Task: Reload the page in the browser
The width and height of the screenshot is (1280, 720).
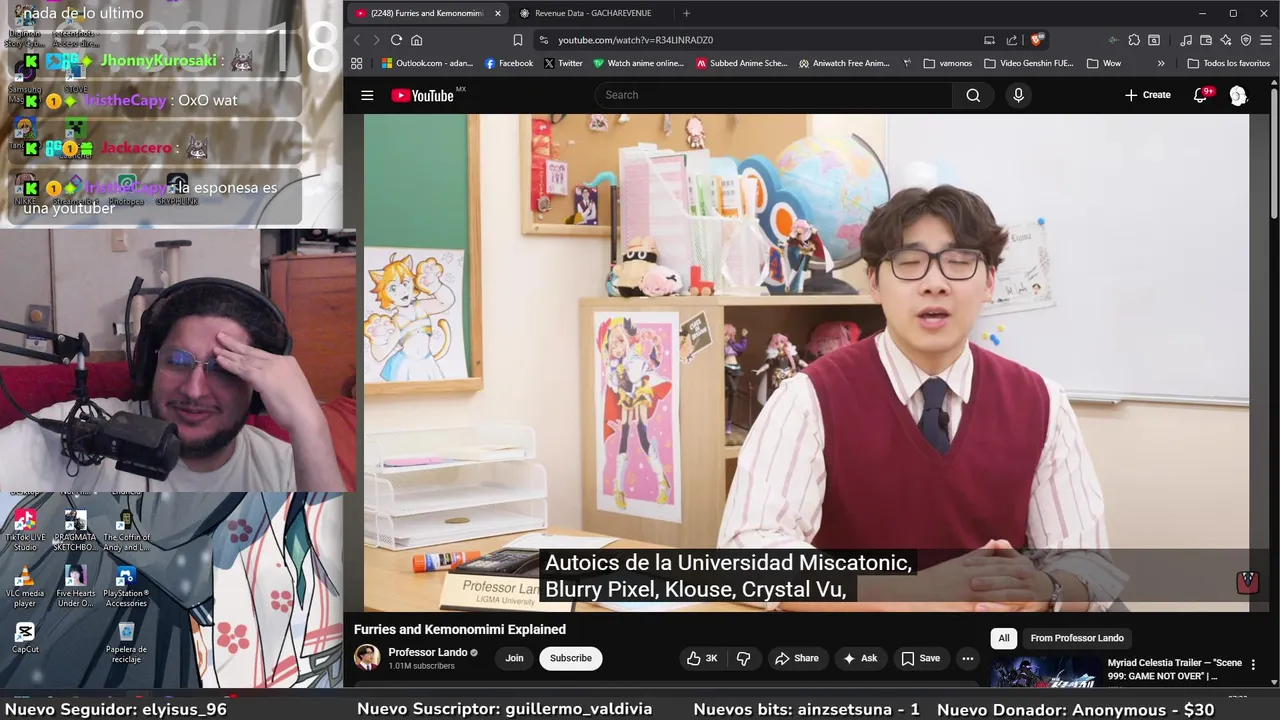Action: tap(396, 40)
